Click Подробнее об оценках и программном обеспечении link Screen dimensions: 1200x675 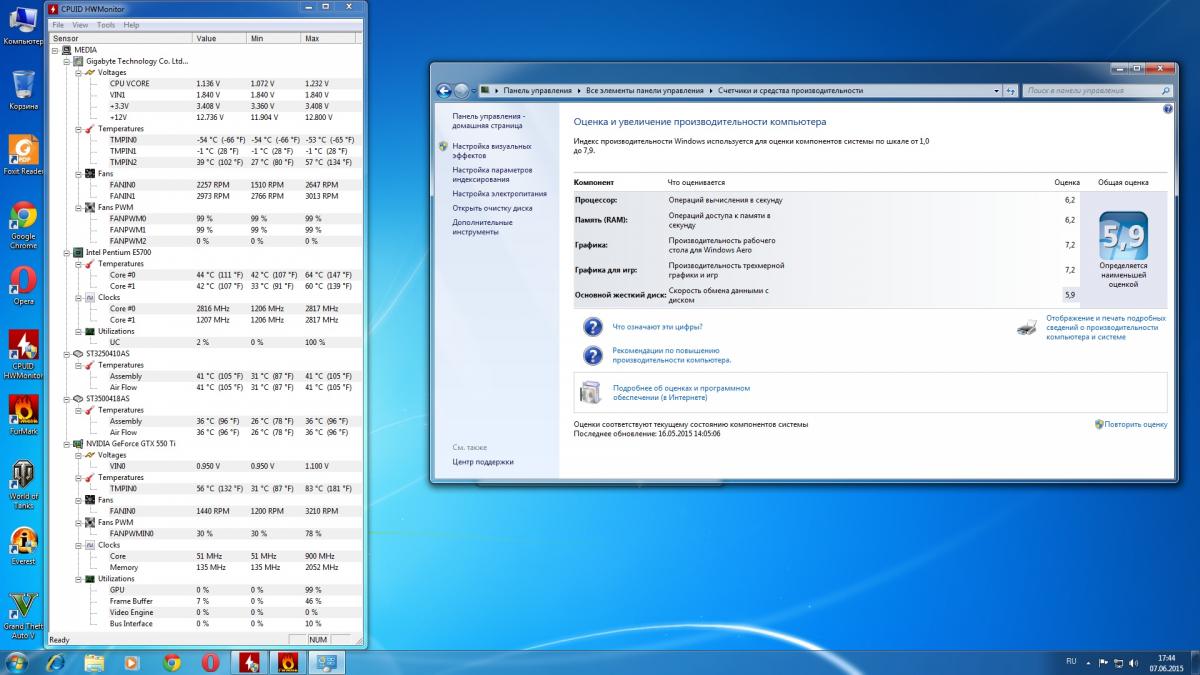681,392
